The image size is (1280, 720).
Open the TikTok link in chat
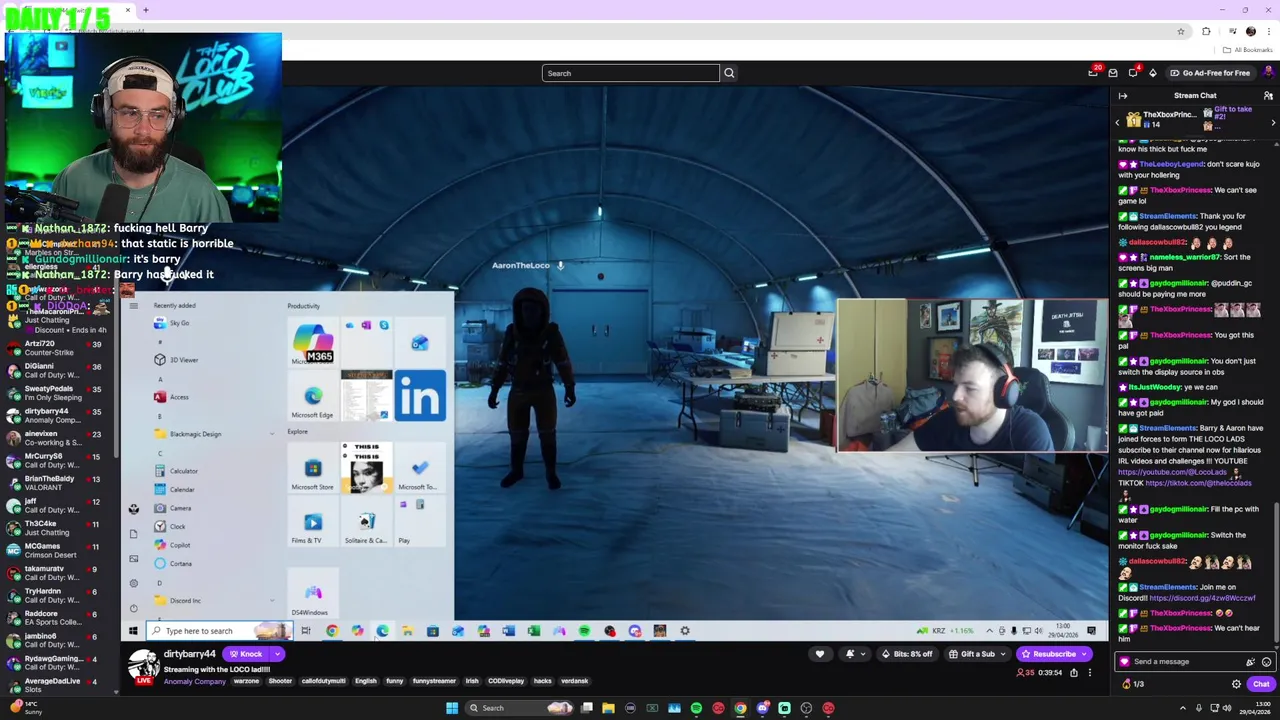tap(1198, 483)
